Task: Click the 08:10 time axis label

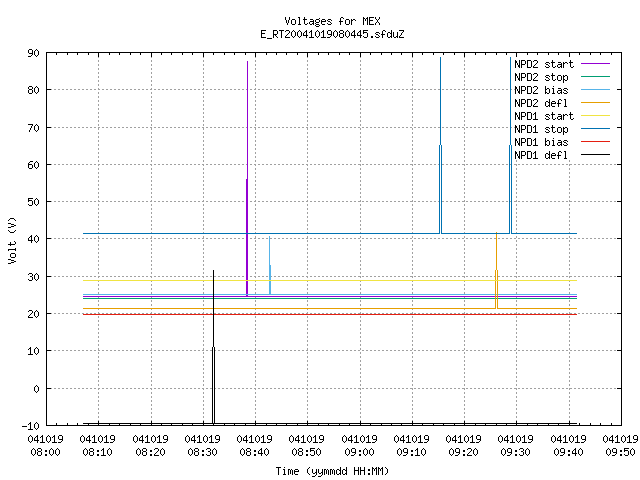Action: (x=98, y=453)
